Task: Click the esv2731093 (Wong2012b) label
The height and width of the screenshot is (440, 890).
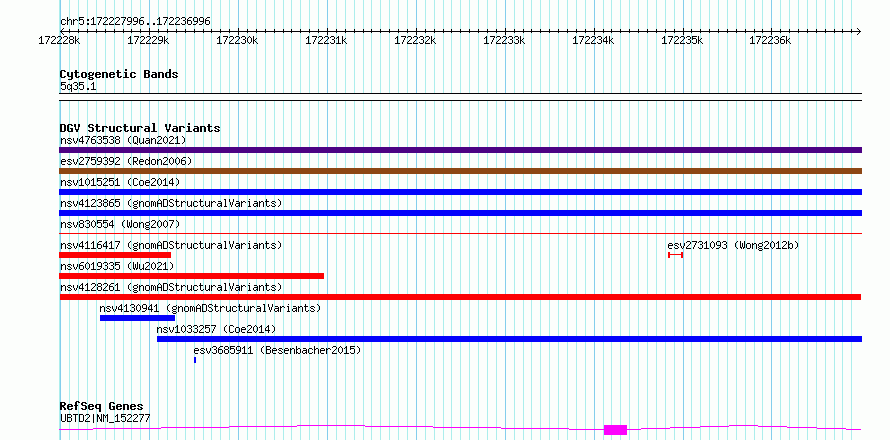Action: point(733,245)
